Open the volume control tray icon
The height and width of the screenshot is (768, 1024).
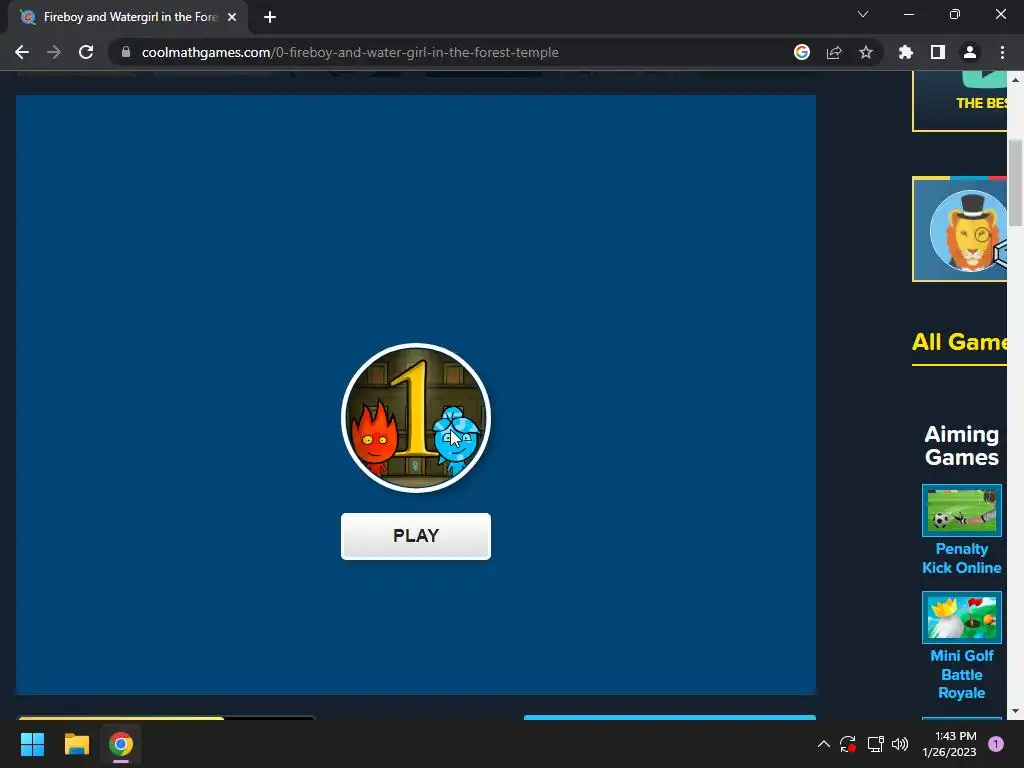click(900, 744)
